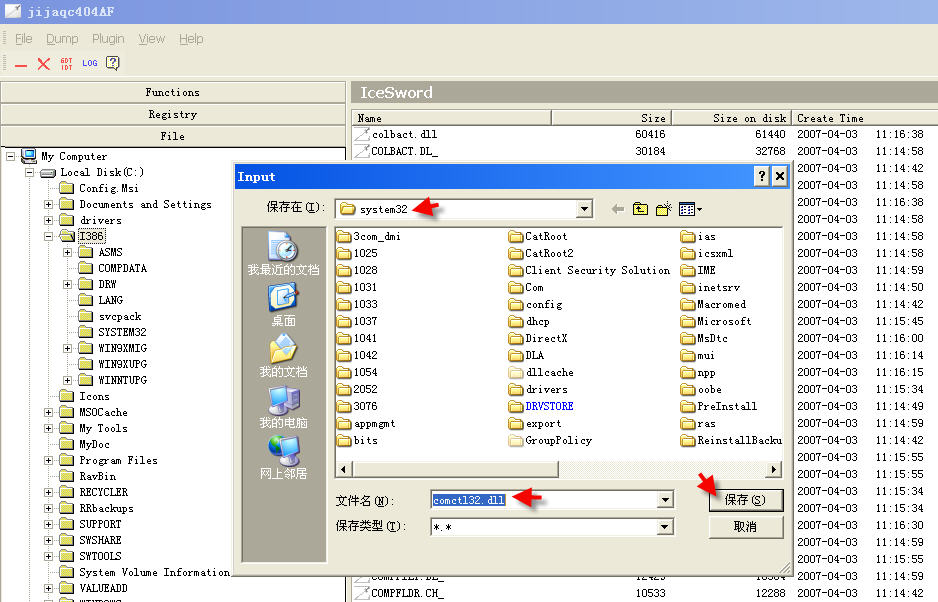Select the 3com_dmi folder
The height and width of the screenshot is (602, 938).
point(368,236)
